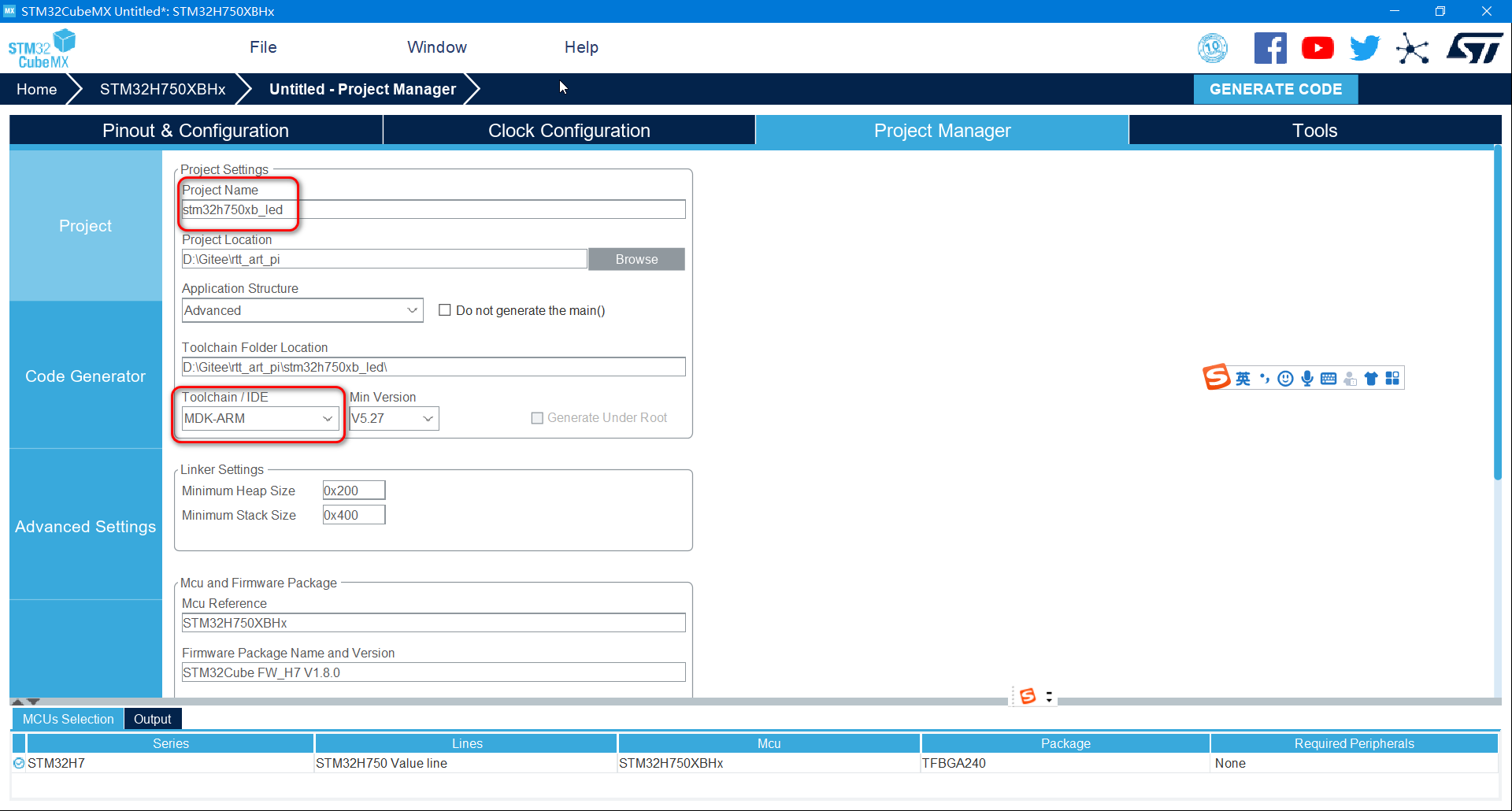Open the Sogou mini toolbar options arrows

coord(1049,697)
